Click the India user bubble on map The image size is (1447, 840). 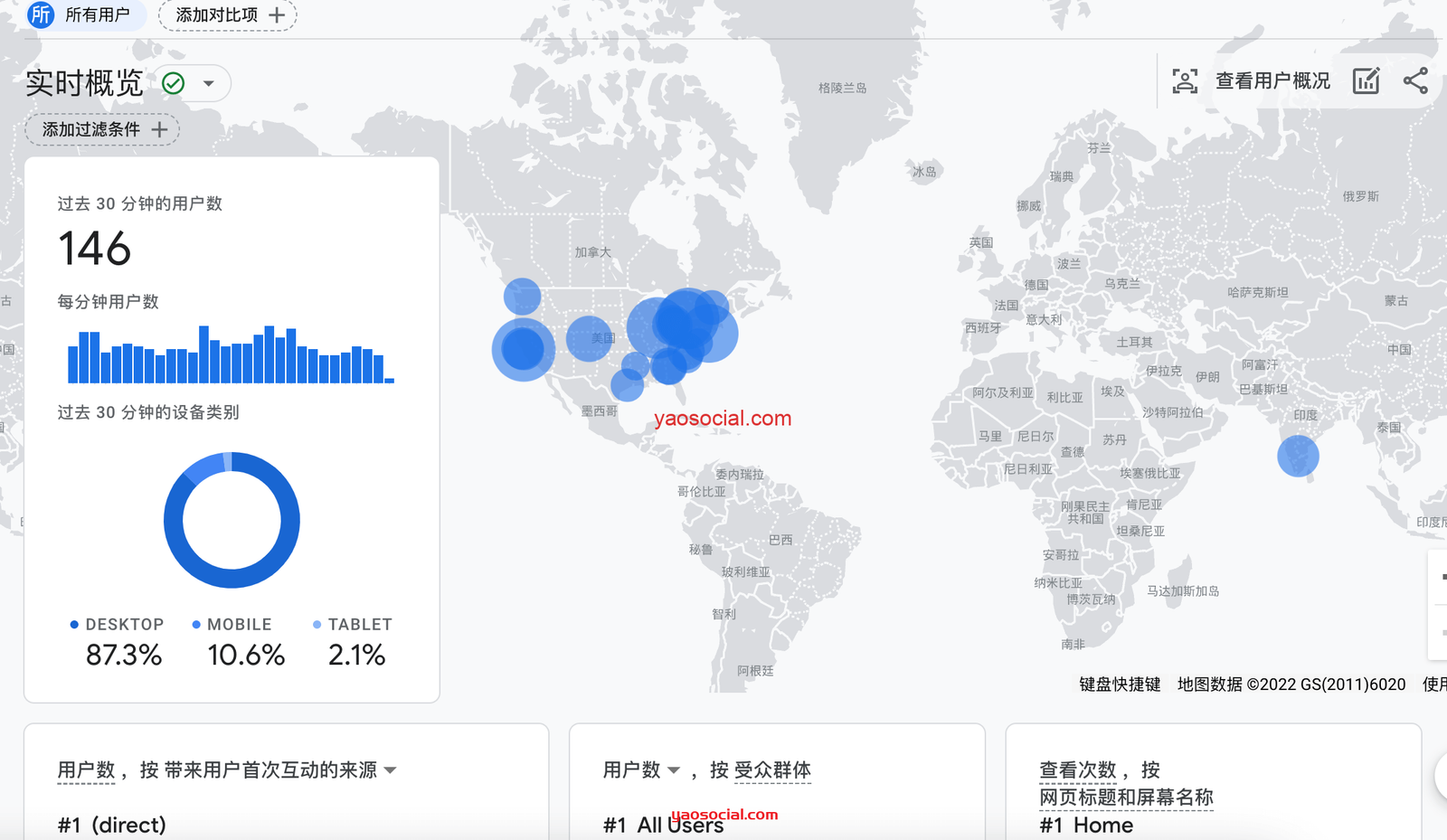pyautogui.click(x=1298, y=456)
